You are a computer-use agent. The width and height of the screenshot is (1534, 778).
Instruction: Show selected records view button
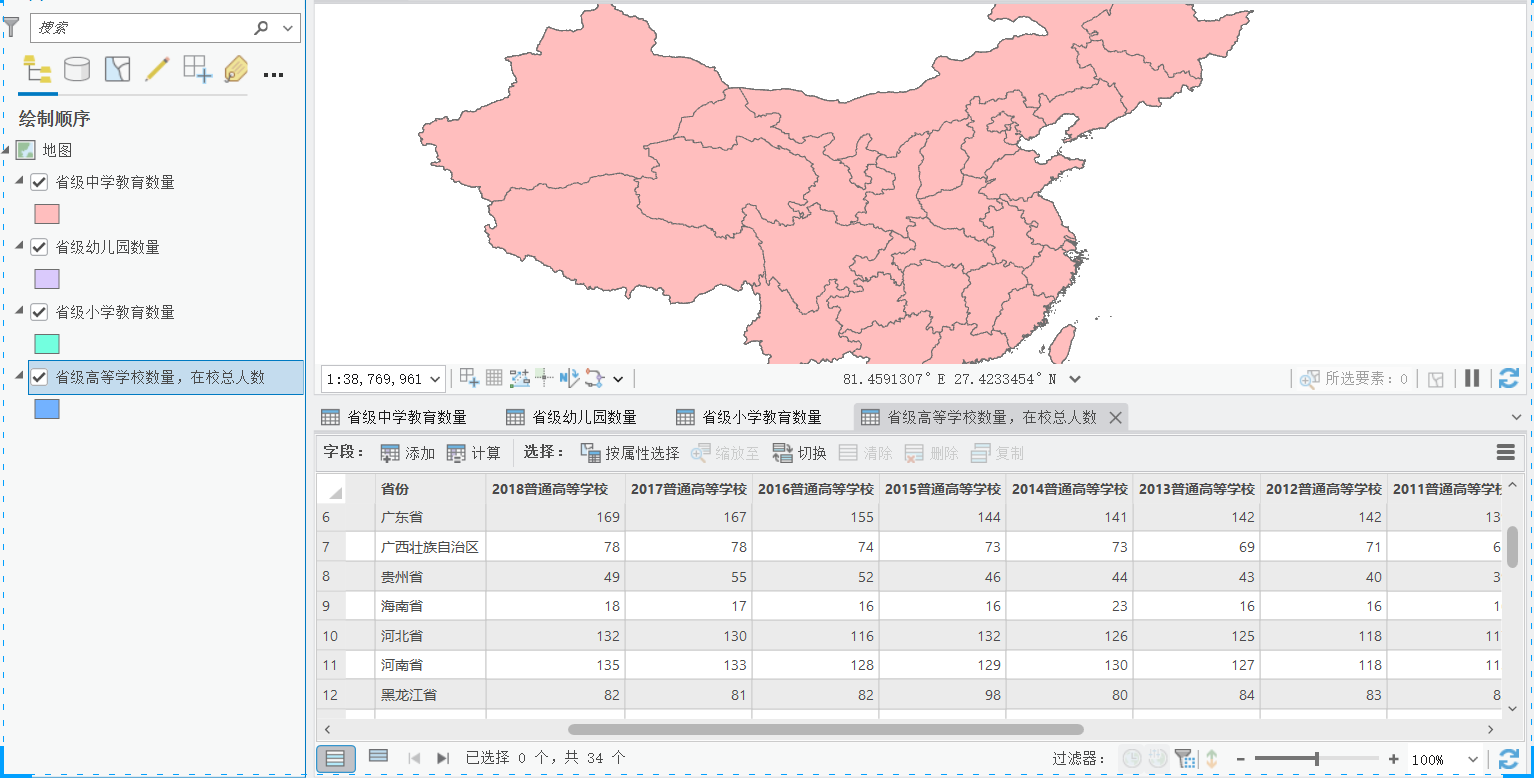click(x=378, y=757)
